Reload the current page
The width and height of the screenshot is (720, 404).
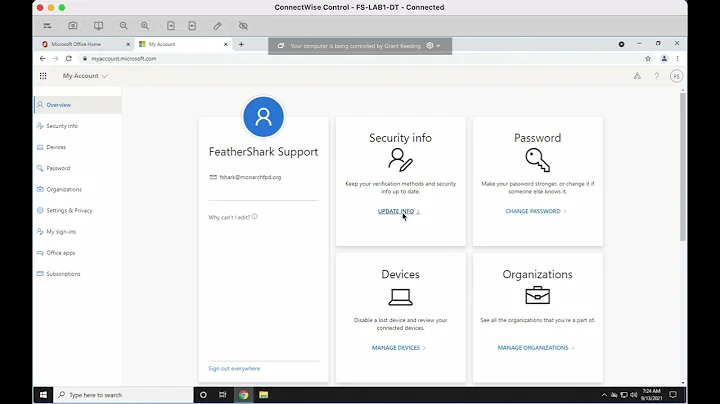click(x=69, y=59)
